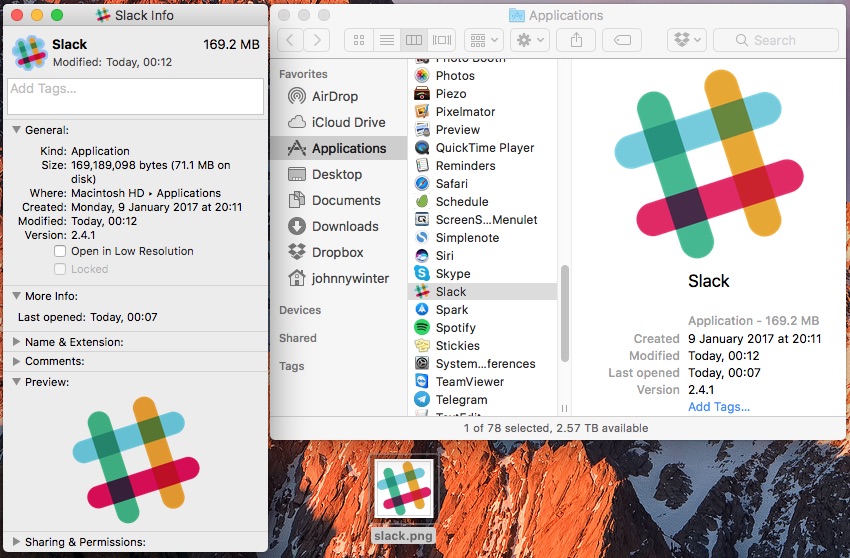Viewport: 850px width, 558px height.
Task: Open the Action gear menu
Action: pos(530,40)
